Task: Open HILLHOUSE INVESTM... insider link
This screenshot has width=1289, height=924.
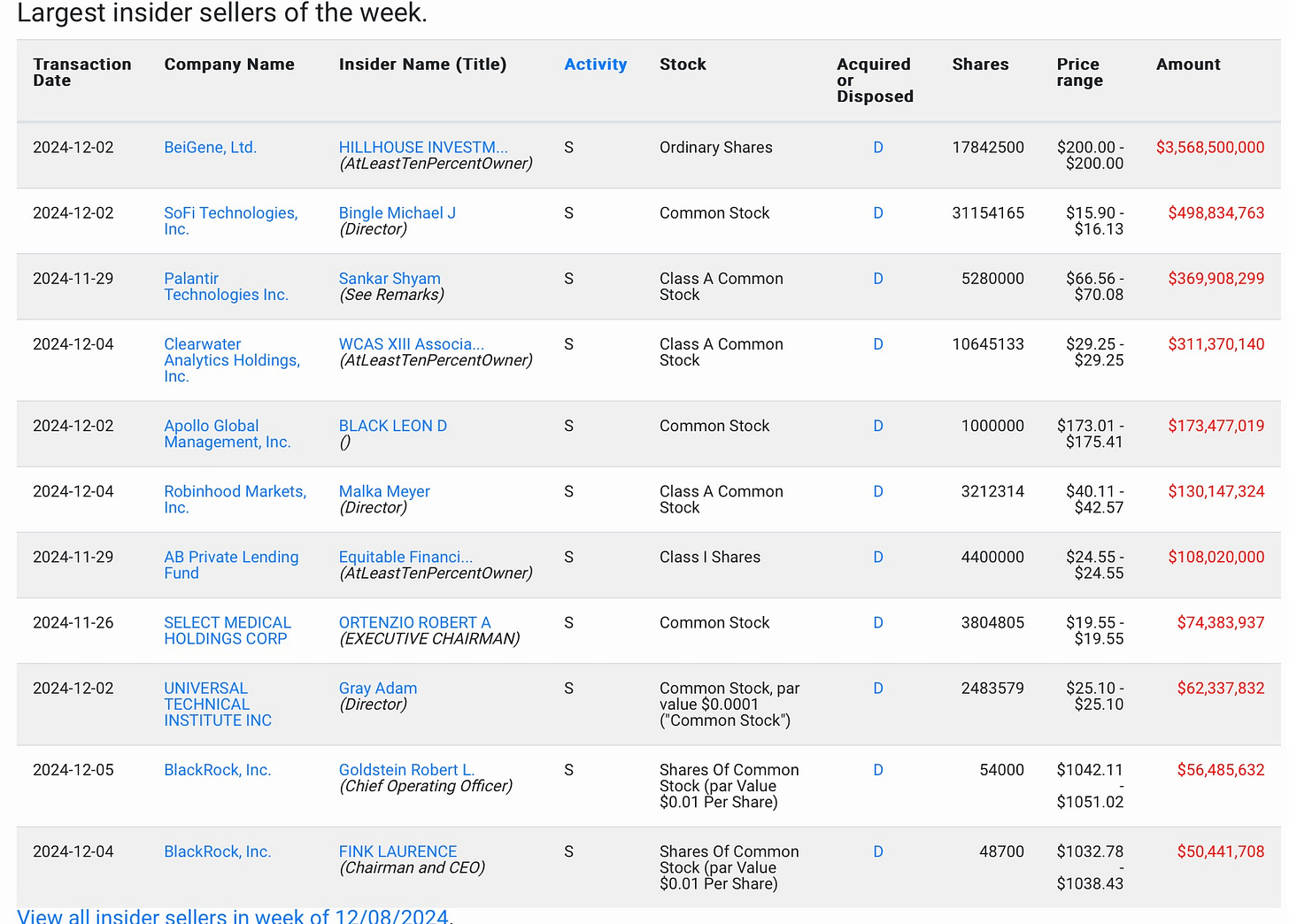Action: coord(423,148)
